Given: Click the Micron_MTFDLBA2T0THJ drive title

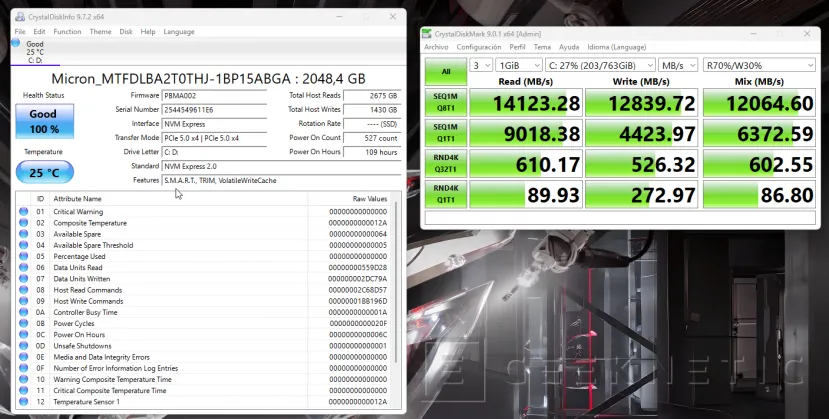Looking at the screenshot, I should pos(208,79).
